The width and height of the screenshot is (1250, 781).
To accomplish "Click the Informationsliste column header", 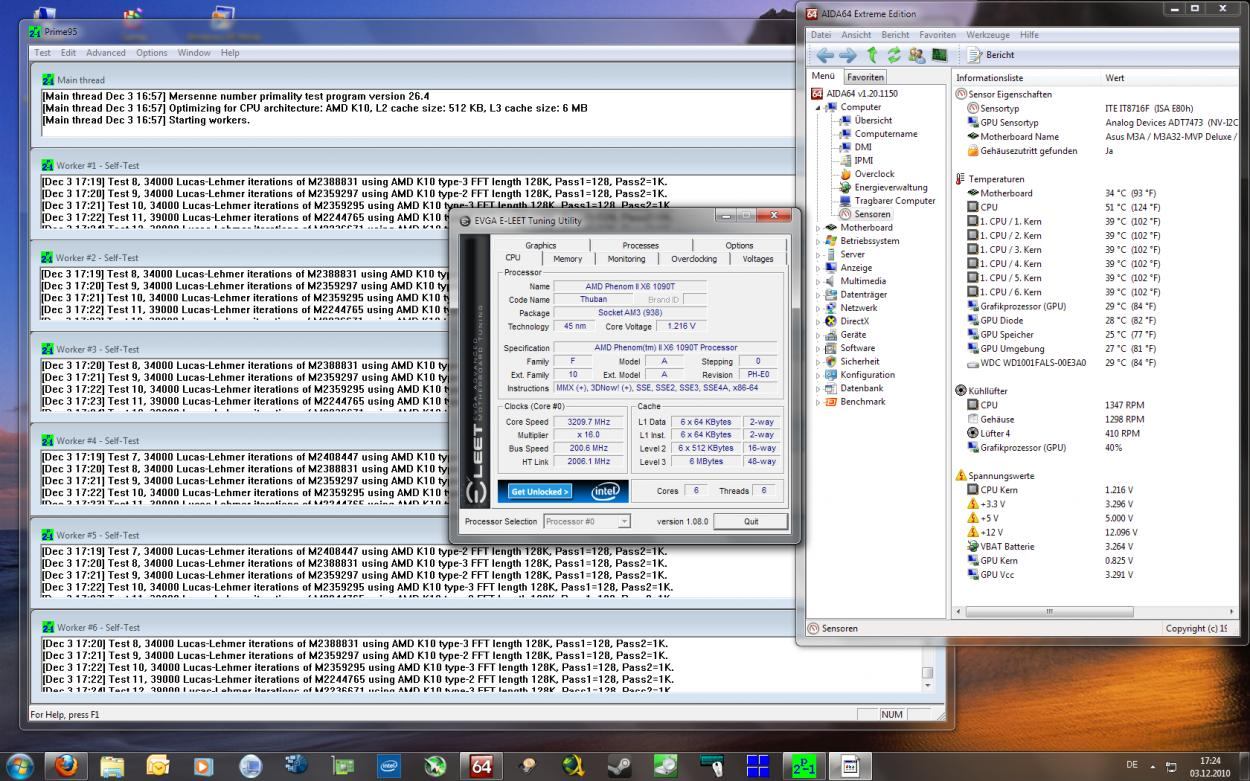I will tap(1025, 78).
